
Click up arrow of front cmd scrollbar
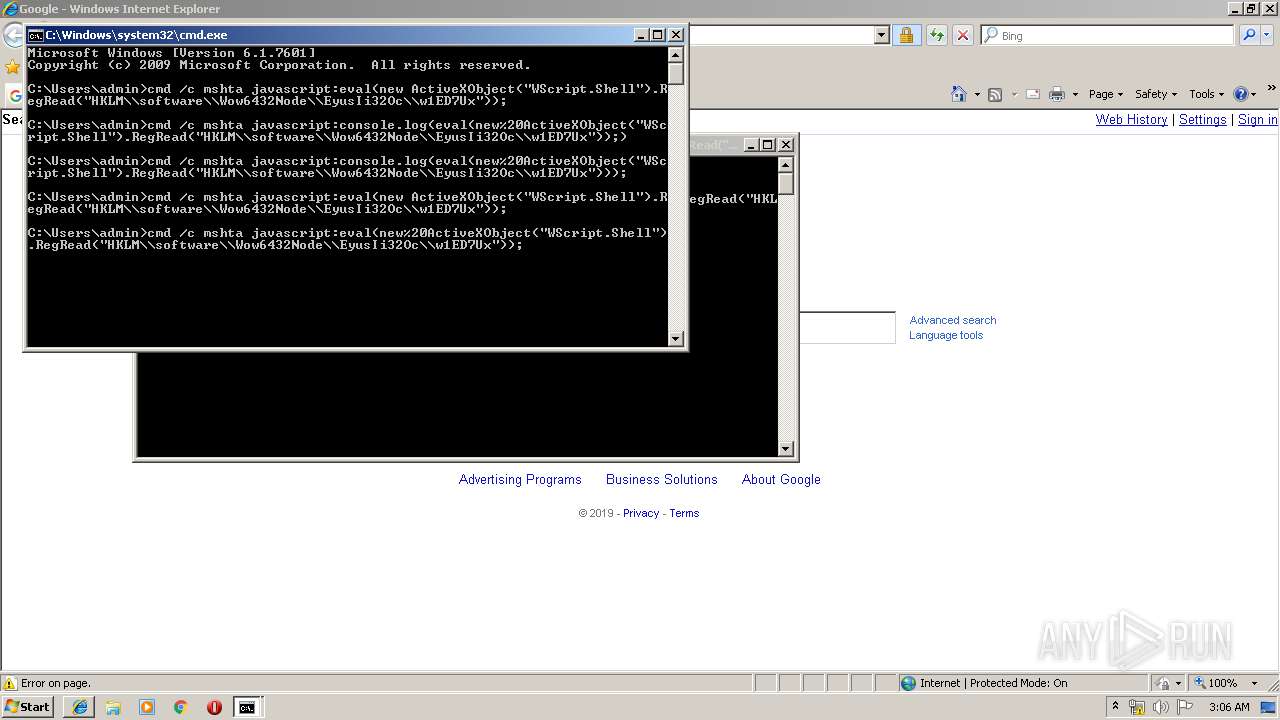tap(675, 55)
